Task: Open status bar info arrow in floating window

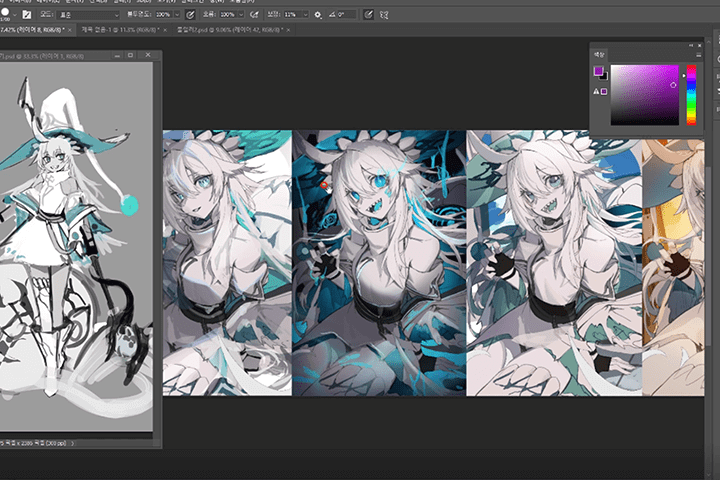Action: point(73,443)
